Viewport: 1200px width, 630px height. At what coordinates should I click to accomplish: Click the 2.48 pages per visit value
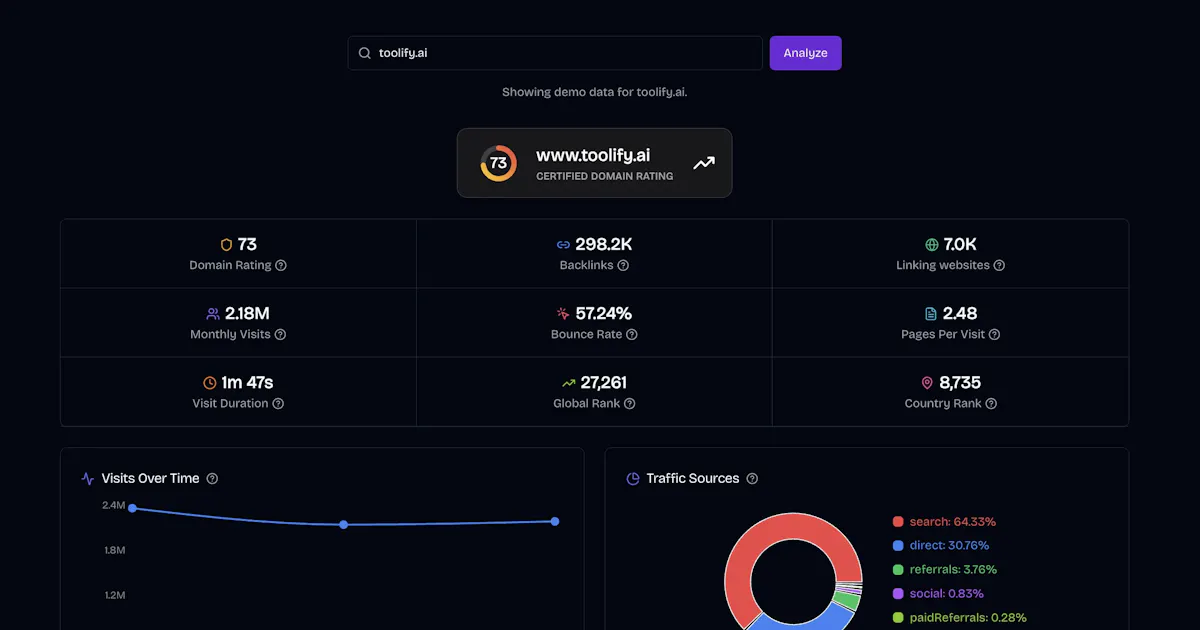960,313
